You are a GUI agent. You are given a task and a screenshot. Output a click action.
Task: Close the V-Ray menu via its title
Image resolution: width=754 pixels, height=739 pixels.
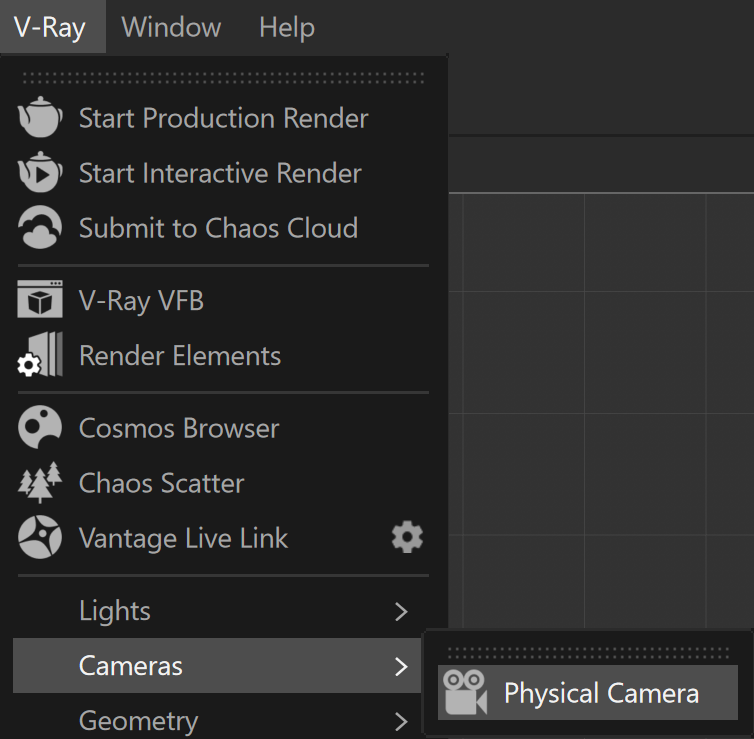pyautogui.click(x=50, y=27)
